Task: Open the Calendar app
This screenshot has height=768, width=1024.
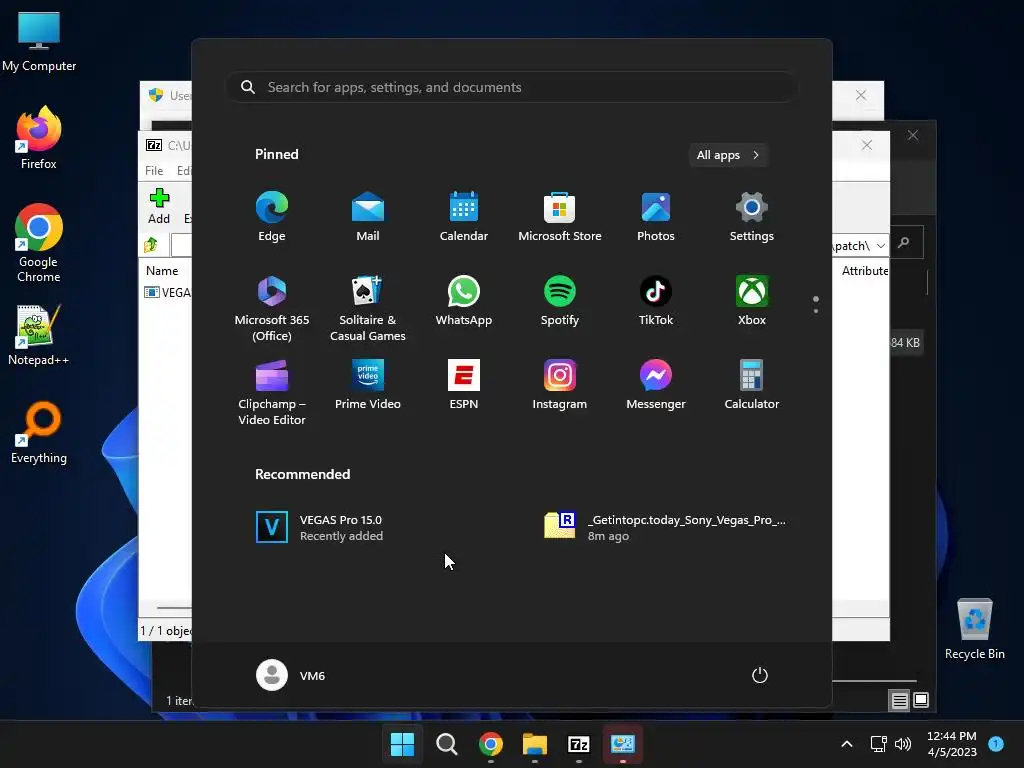Action: 464,217
